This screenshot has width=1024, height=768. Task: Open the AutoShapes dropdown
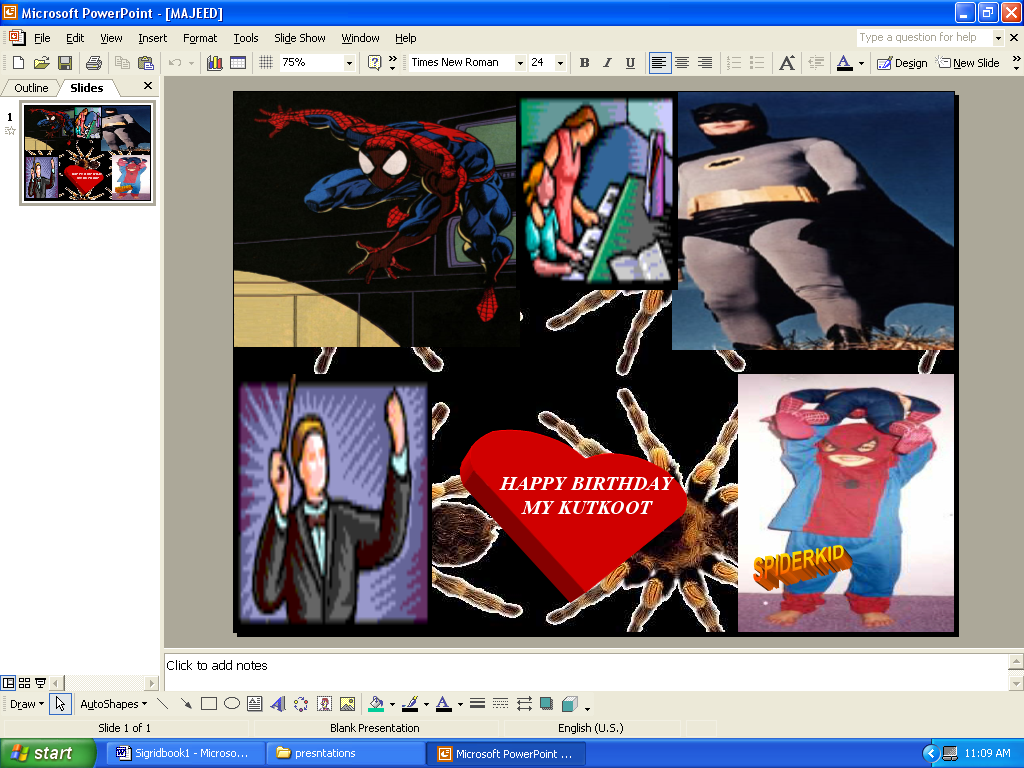pos(114,703)
